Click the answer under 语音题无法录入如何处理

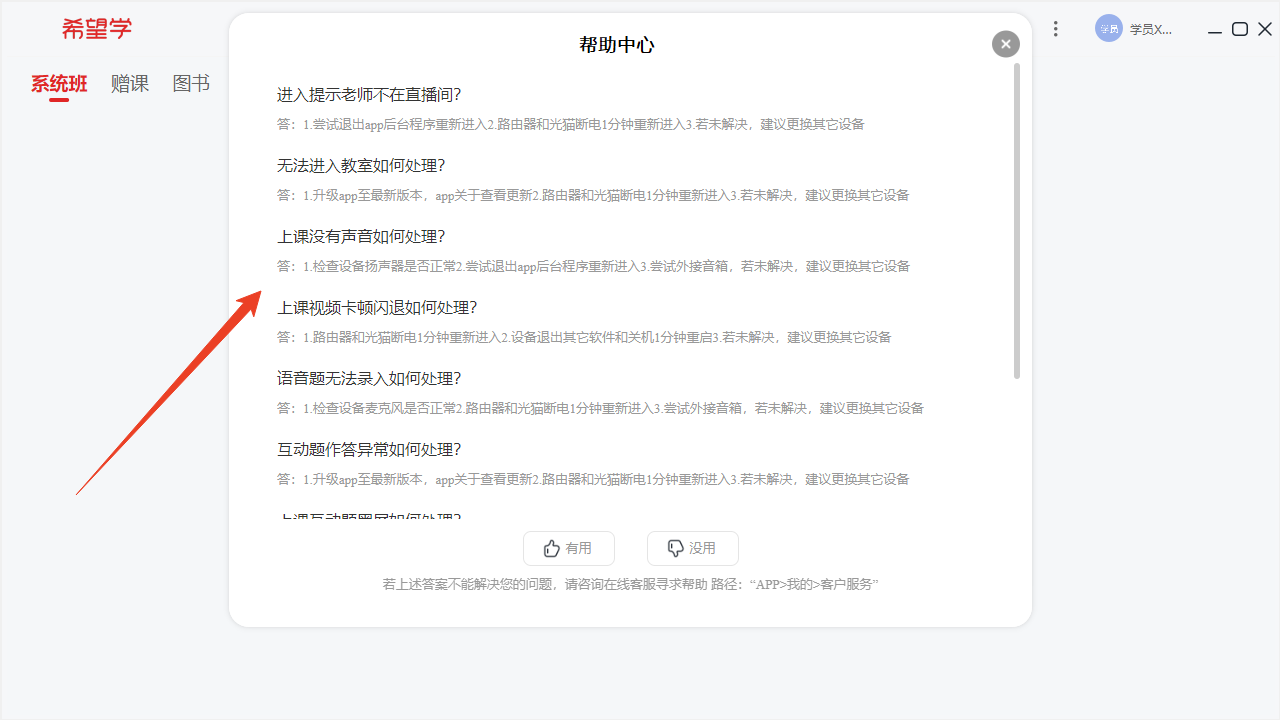pos(600,409)
